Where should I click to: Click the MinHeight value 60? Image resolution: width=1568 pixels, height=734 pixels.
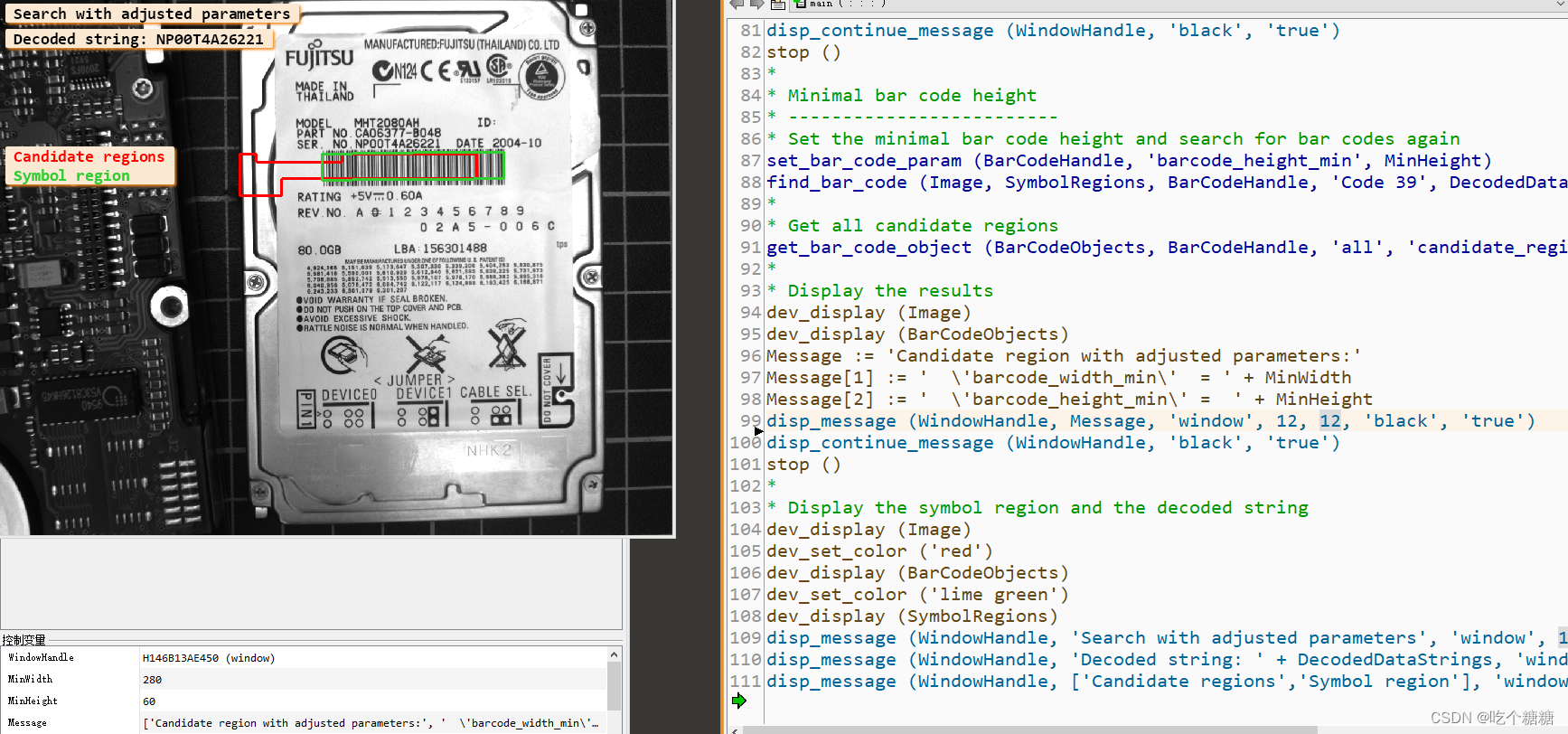click(x=149, y=701)
